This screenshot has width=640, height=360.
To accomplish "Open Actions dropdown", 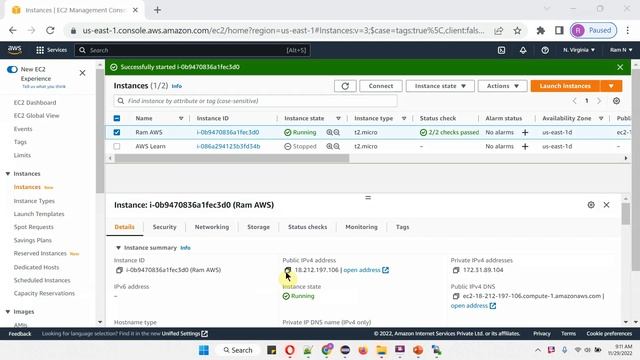I will pos(502,86).
